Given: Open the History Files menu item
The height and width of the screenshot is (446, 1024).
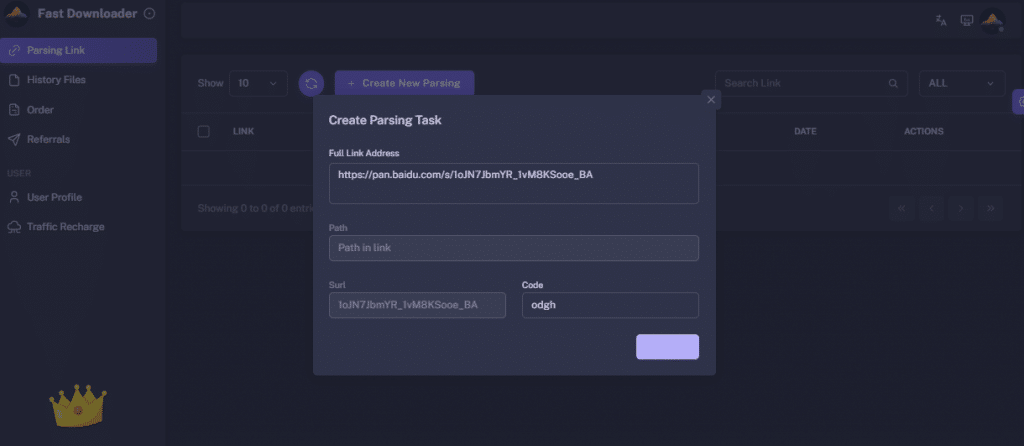Looking at the screenshot, I should point(56,80).
